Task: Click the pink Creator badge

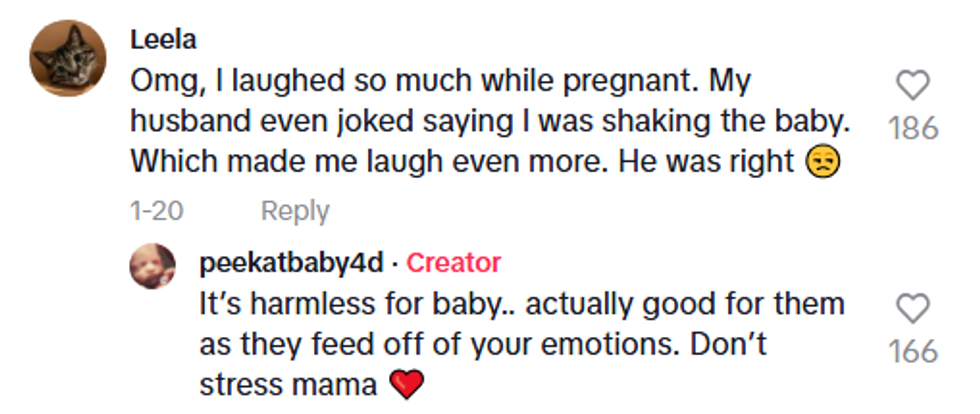Action: [454, 263]
